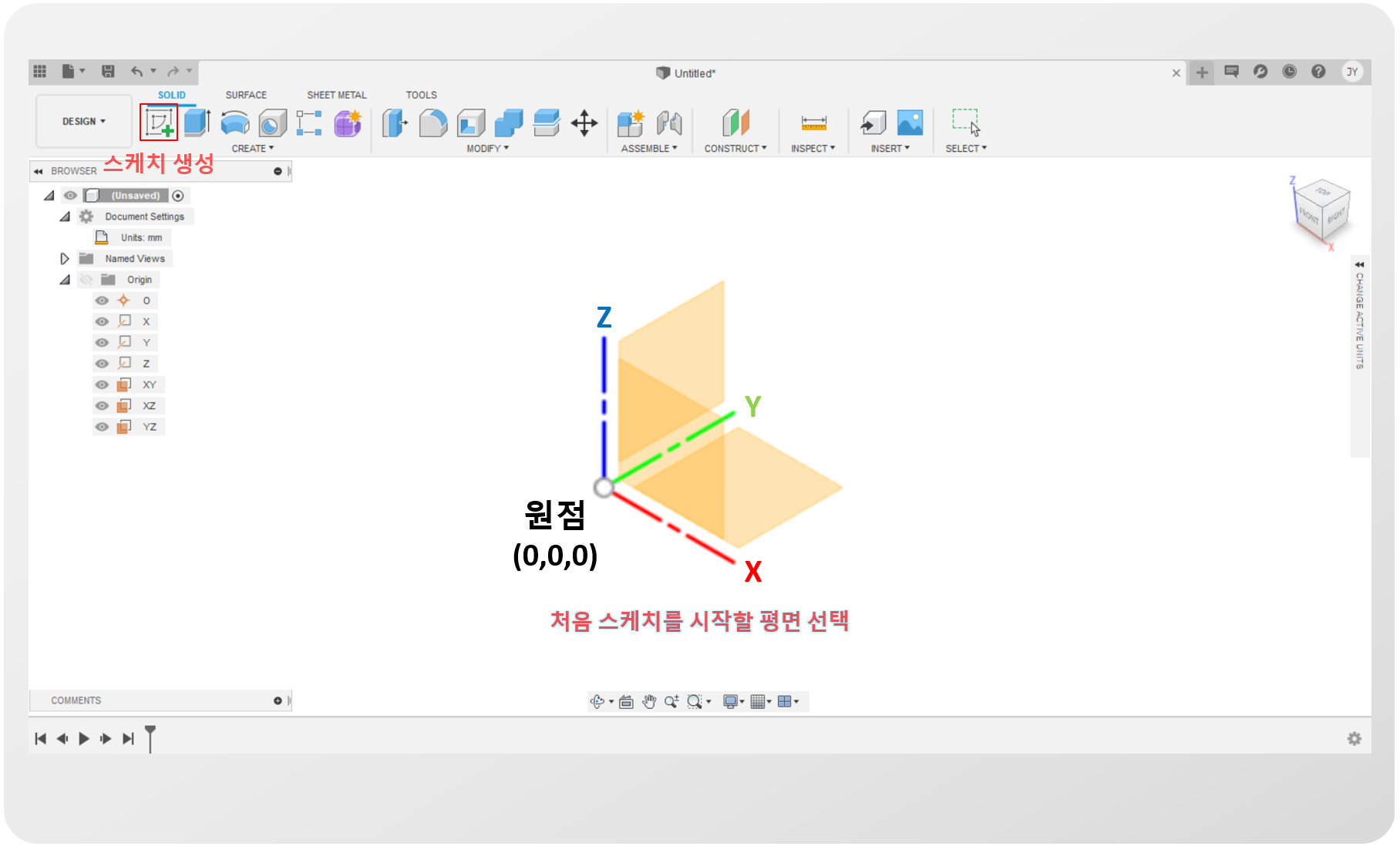Open the notifications speech-bubble icon

[1231, 72]
